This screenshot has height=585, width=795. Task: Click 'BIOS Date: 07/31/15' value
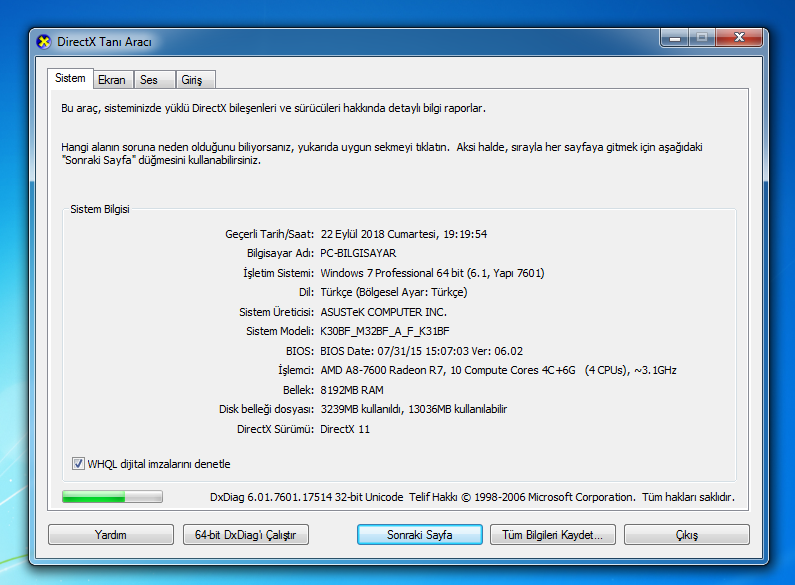pos(371,351)
